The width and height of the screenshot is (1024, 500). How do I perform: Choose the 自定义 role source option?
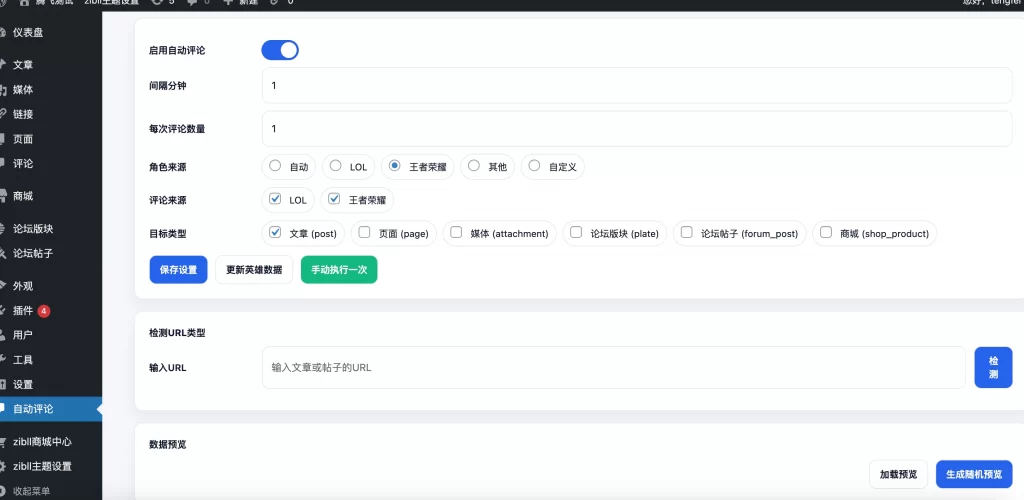click(535, 166)
